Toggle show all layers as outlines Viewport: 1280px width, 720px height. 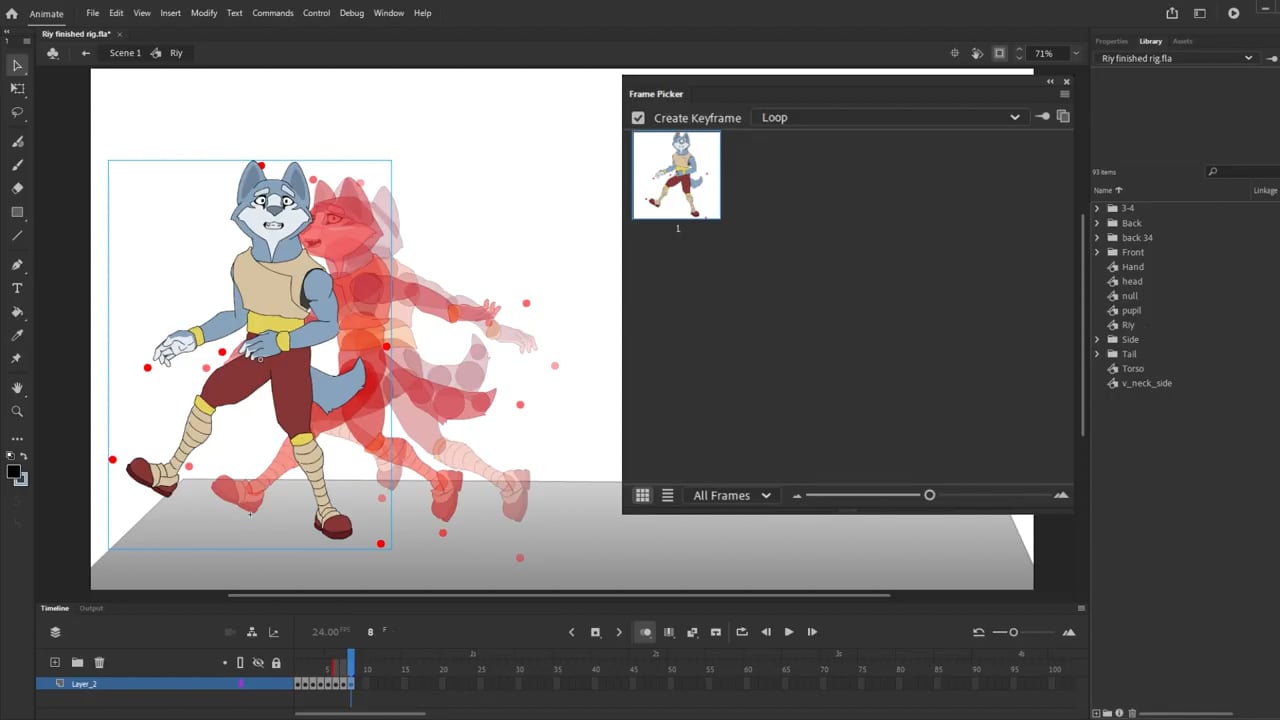240,662
